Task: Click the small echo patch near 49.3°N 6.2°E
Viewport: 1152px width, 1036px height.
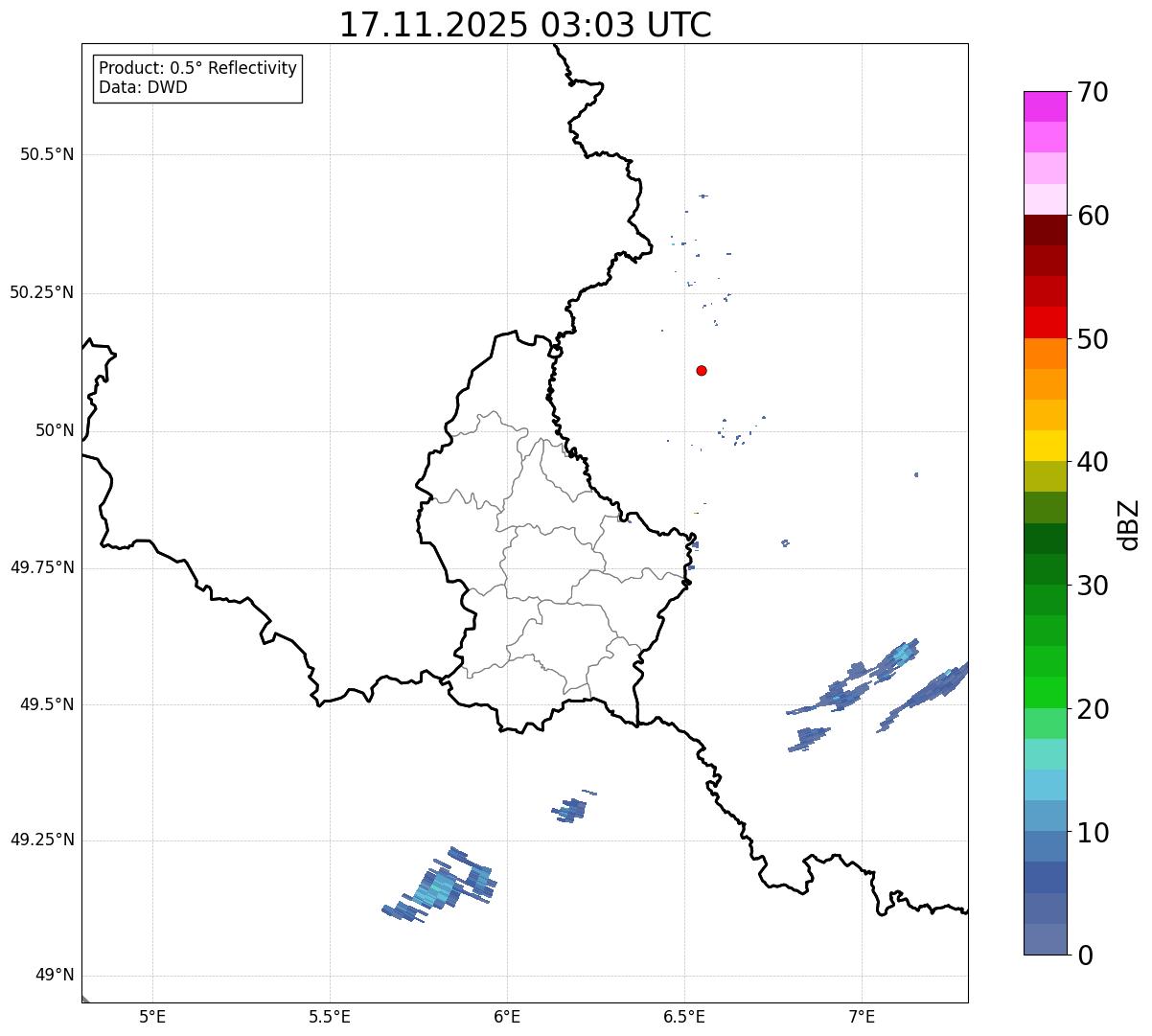Action: click(570, 810)
